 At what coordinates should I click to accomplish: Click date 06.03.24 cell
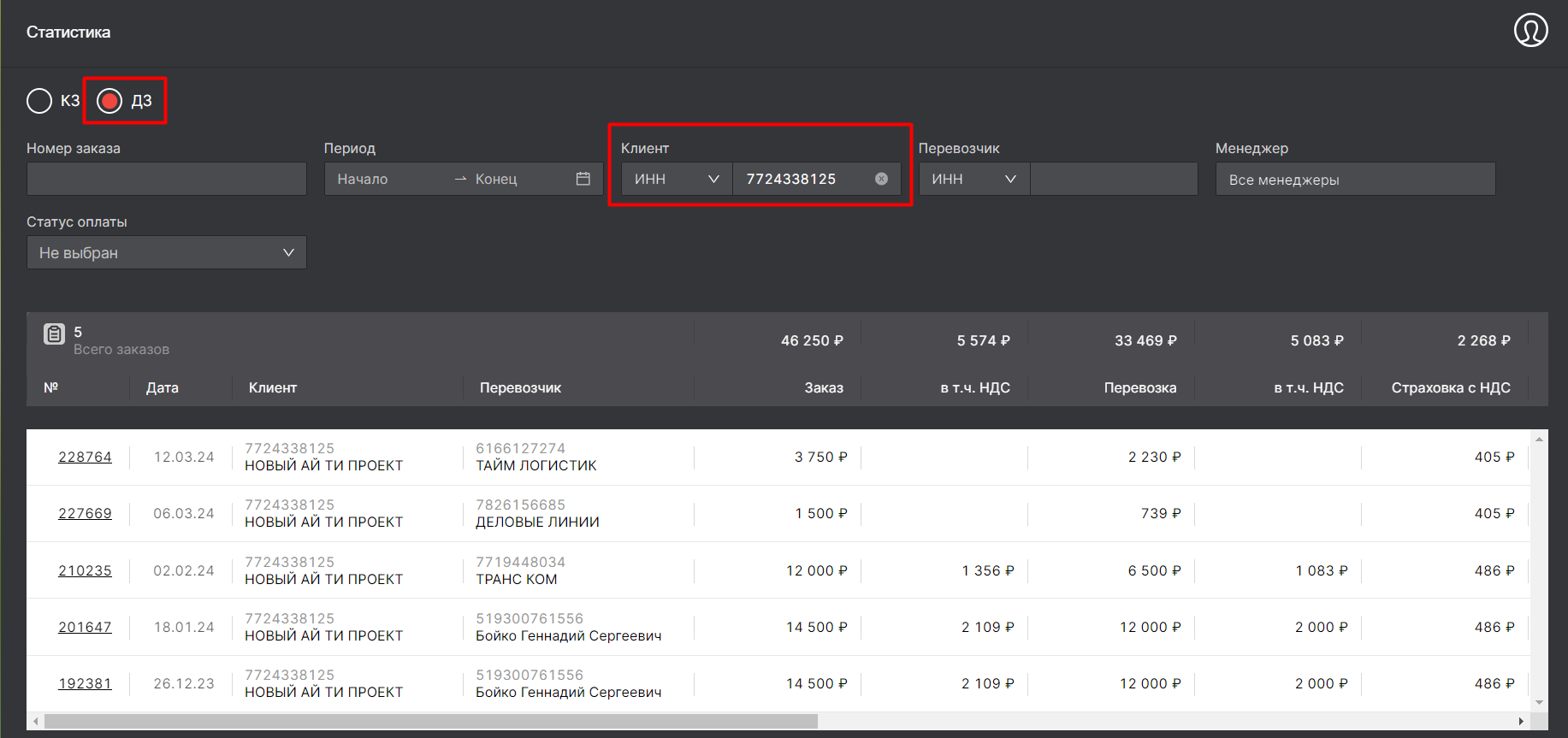(184, 513)
